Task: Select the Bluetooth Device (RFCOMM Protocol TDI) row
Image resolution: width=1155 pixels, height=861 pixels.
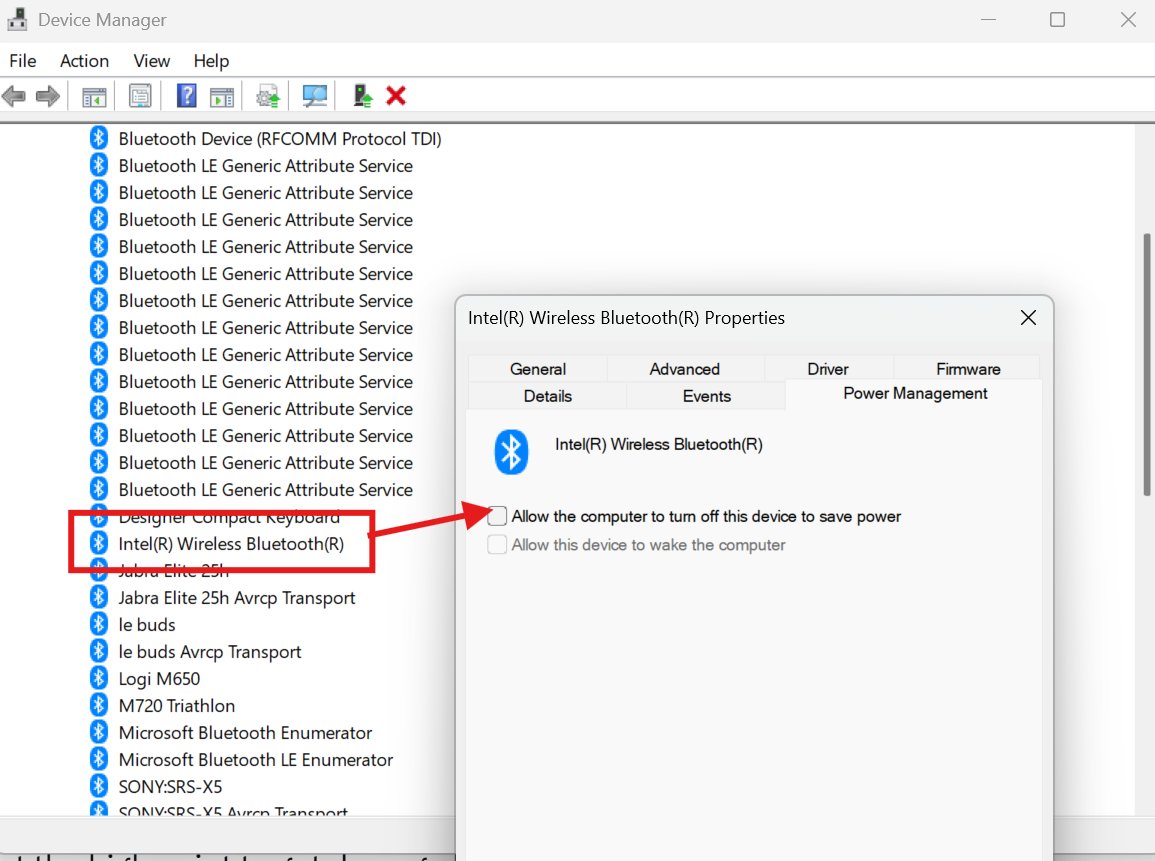Action: click(x=279, y=138)
